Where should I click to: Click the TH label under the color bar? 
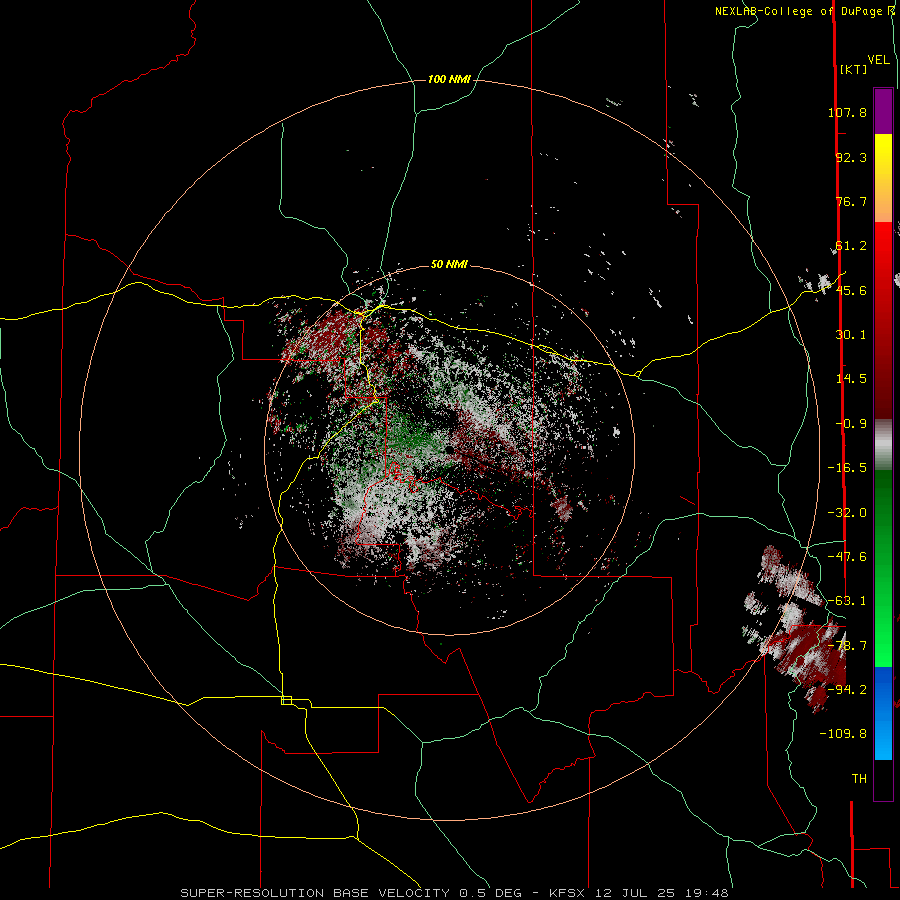[x=859, y=779]
